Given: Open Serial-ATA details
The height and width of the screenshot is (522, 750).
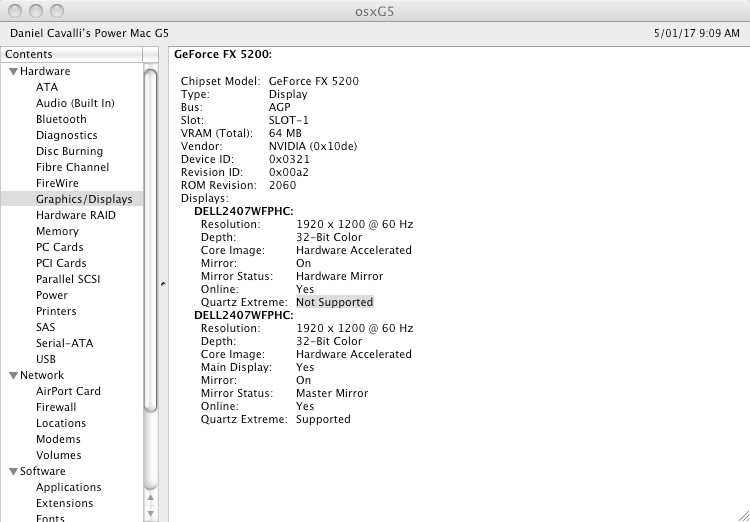Looking at the screenshot, I should tap(65, 343).
